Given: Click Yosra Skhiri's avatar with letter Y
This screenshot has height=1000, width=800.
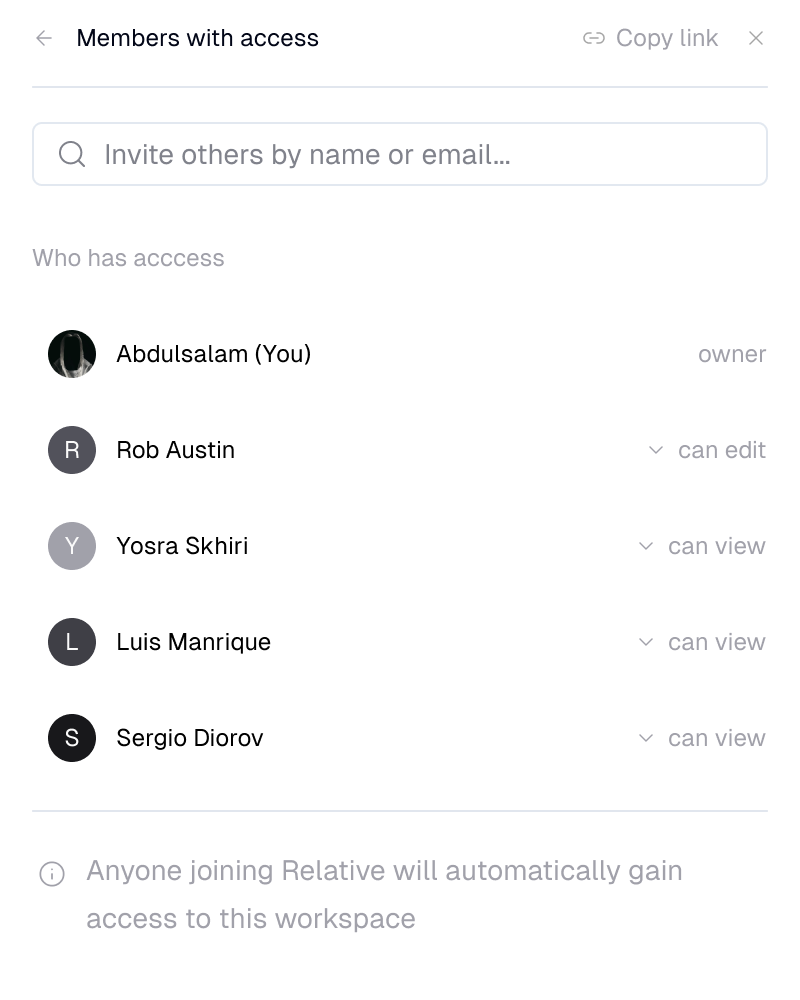Looking at the screenshot, I should [x=71, y=546].
